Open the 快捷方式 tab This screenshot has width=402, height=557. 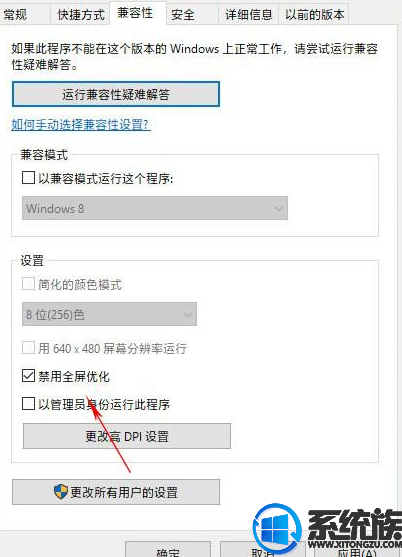(x=81, y=15)
